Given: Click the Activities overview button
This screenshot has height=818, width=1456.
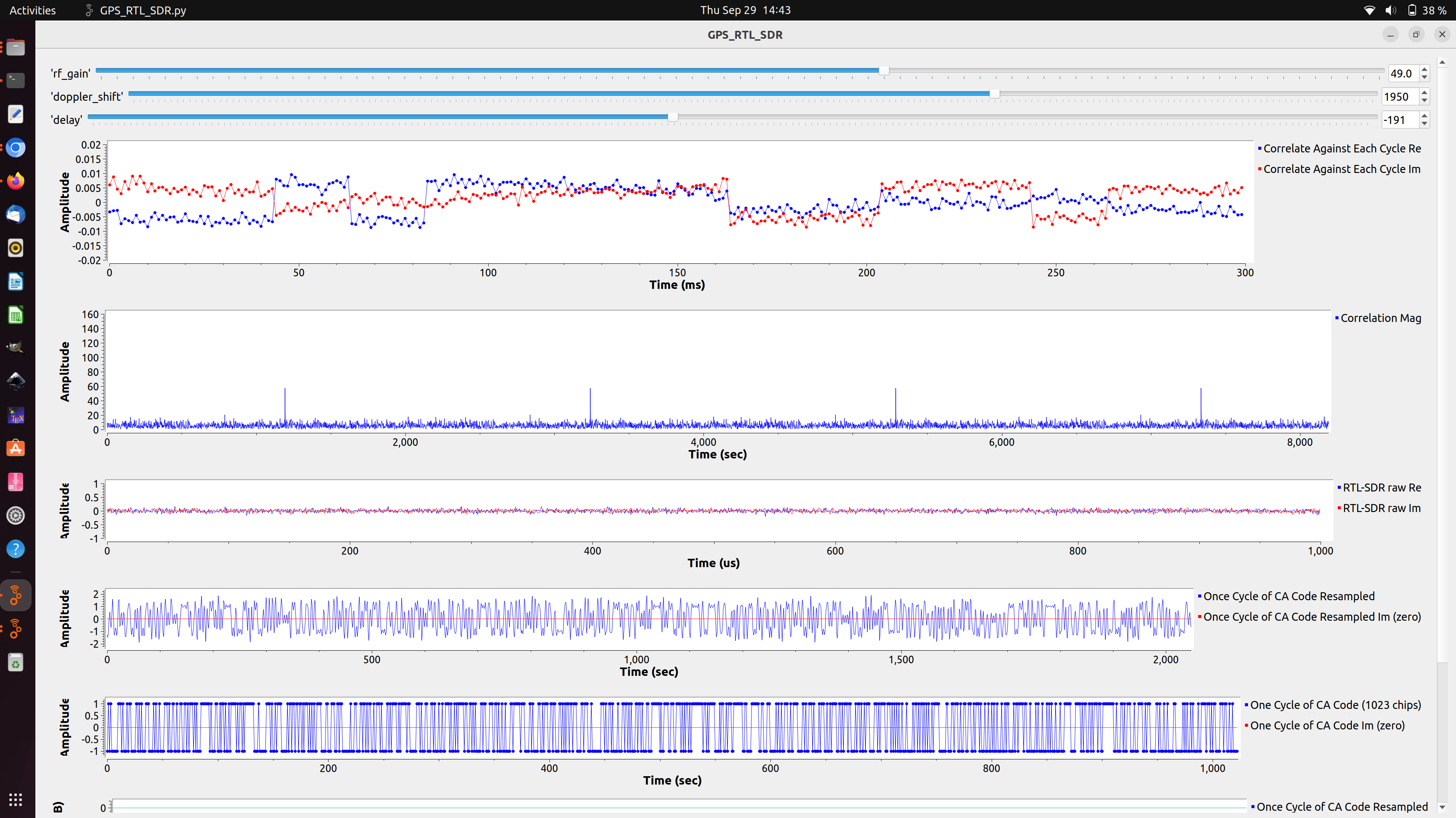Looking at the screenshot, I should click(33, 10).
